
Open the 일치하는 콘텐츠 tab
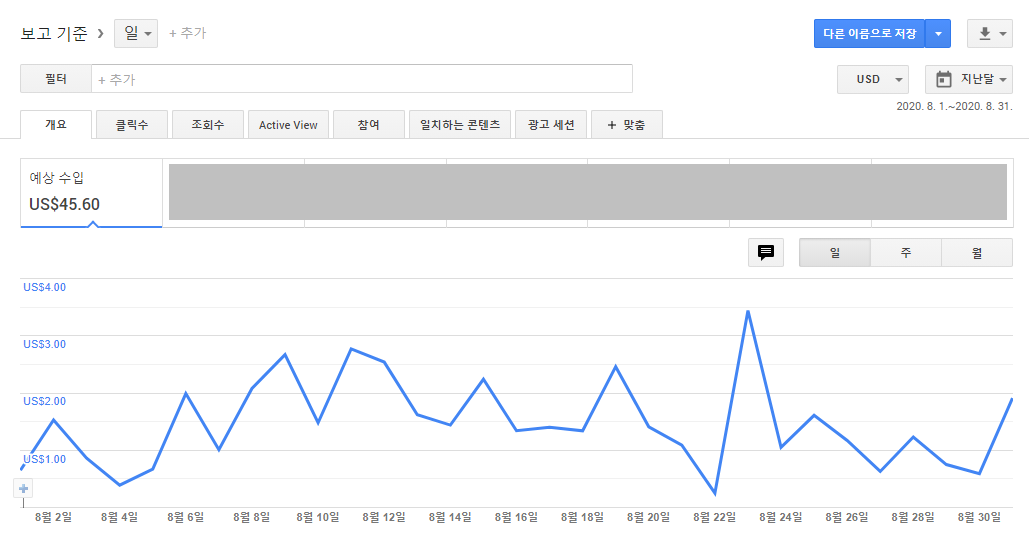460,125
